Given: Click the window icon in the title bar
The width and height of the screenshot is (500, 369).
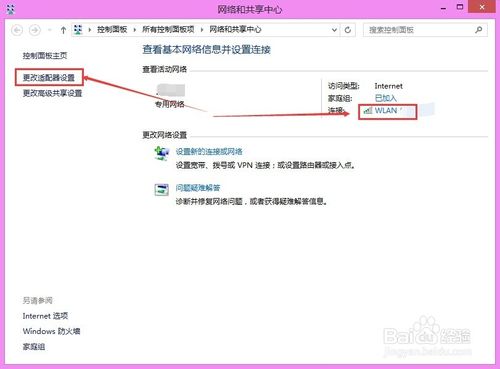Looking at the screenshot, I should point(11,9).
